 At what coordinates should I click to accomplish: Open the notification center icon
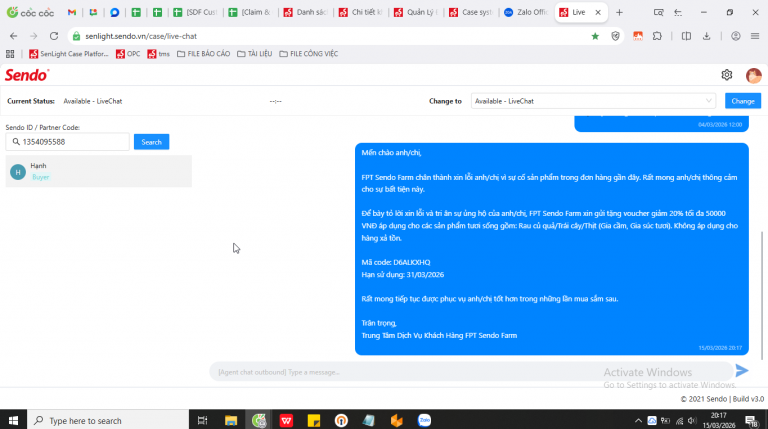point(751,420)
